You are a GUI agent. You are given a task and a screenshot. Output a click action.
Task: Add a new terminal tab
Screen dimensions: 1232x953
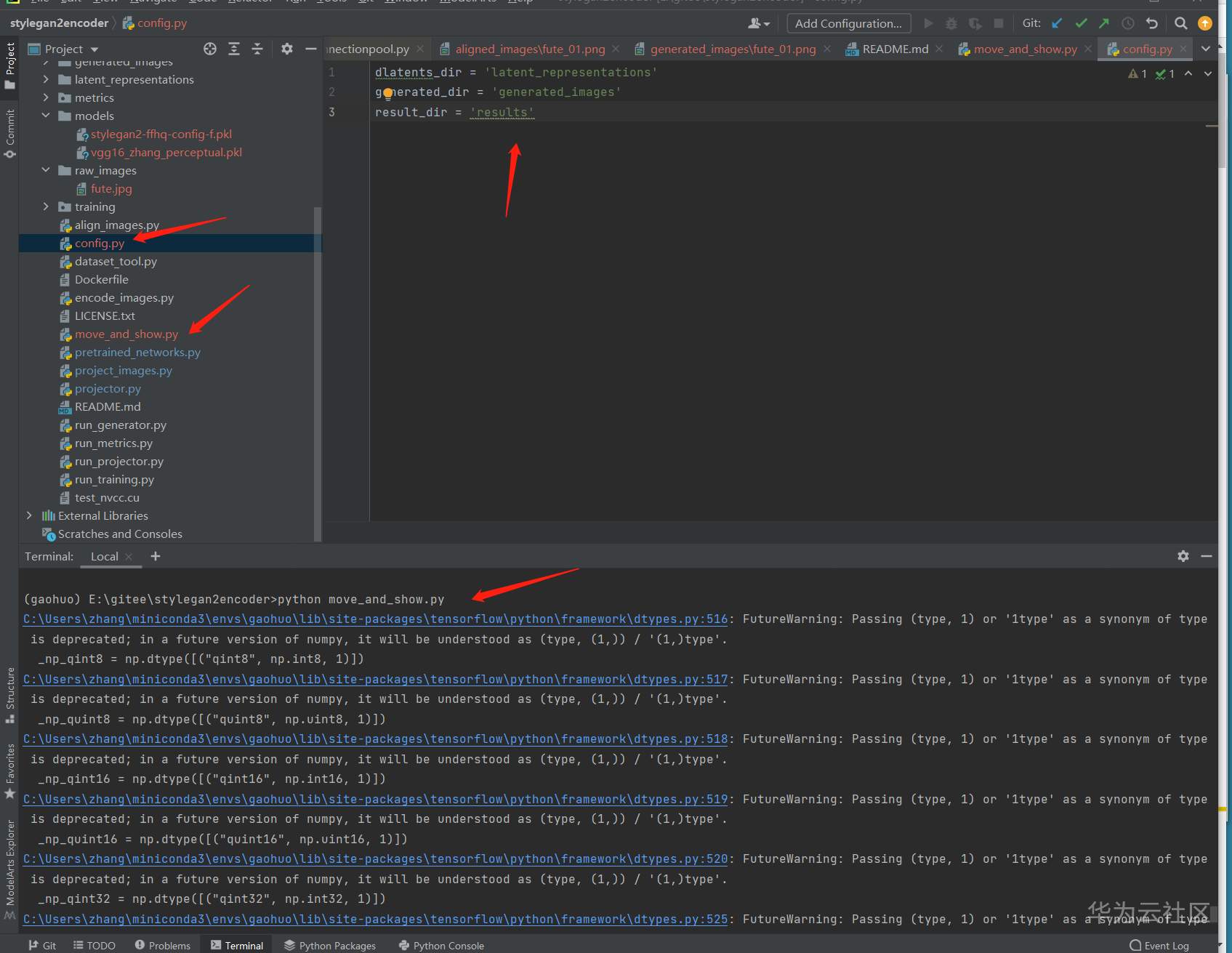coord(156,556)
